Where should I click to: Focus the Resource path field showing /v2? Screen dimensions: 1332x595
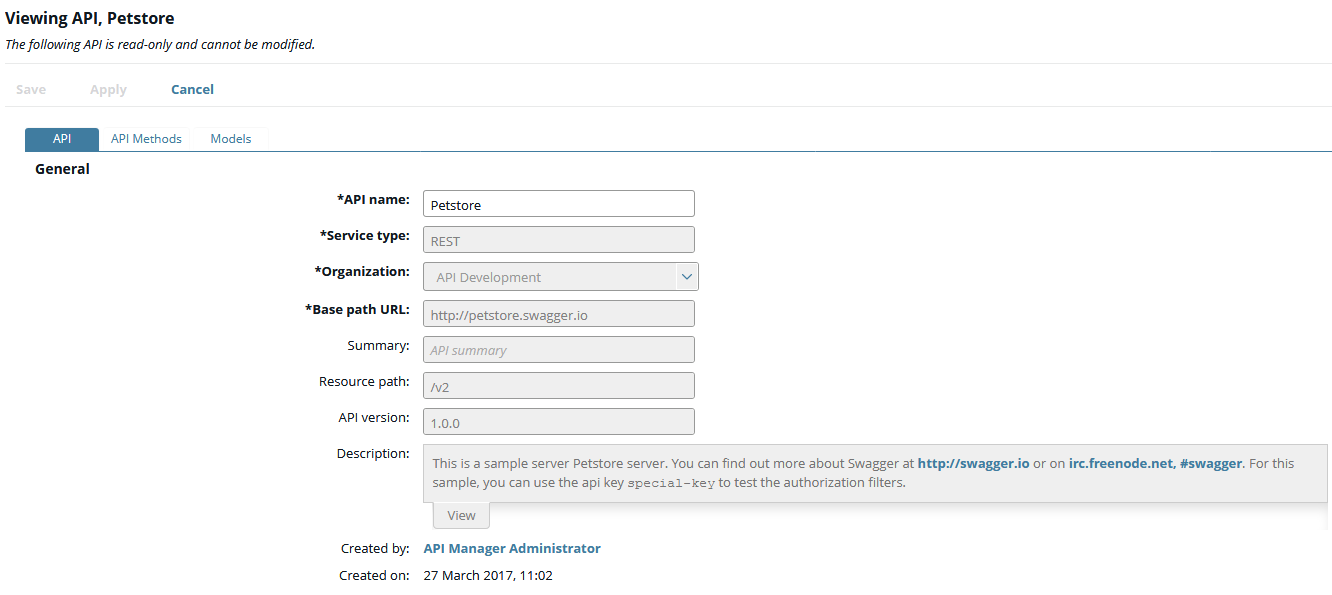tap(558, 385)
